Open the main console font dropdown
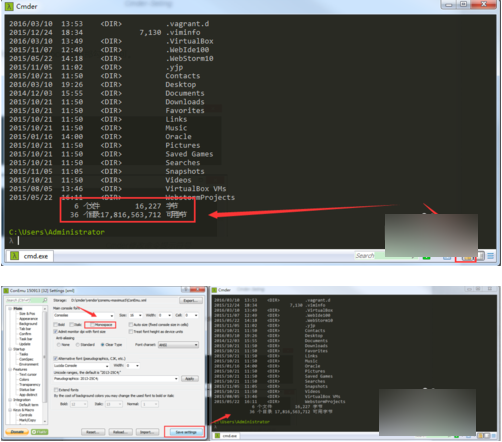The width and height of the screenshot is (502, 442). [84, 315]
